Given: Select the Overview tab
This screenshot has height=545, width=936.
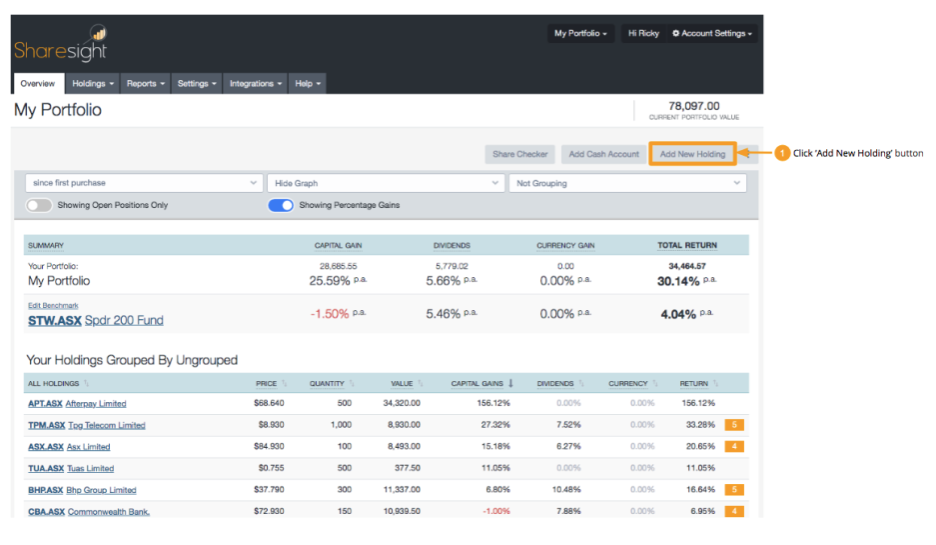Looking at the screenshot, I should (38, 84).
